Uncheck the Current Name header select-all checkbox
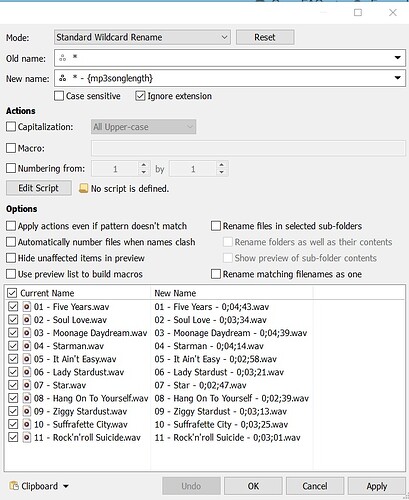Viewport: 409px width, 500px height. (12, 293)
